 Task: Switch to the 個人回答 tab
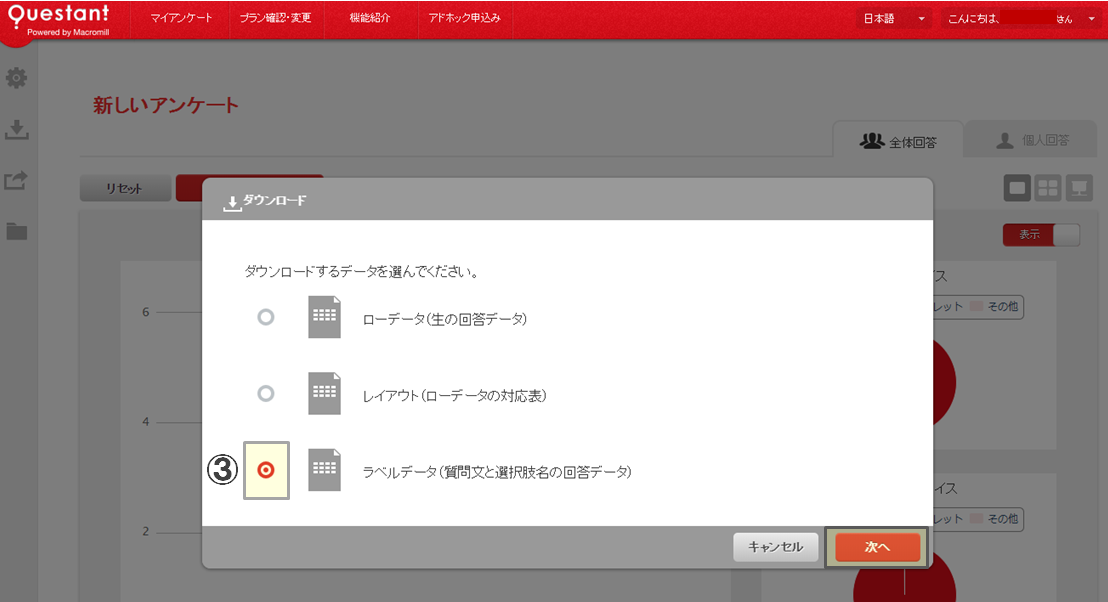[1032, 141]
